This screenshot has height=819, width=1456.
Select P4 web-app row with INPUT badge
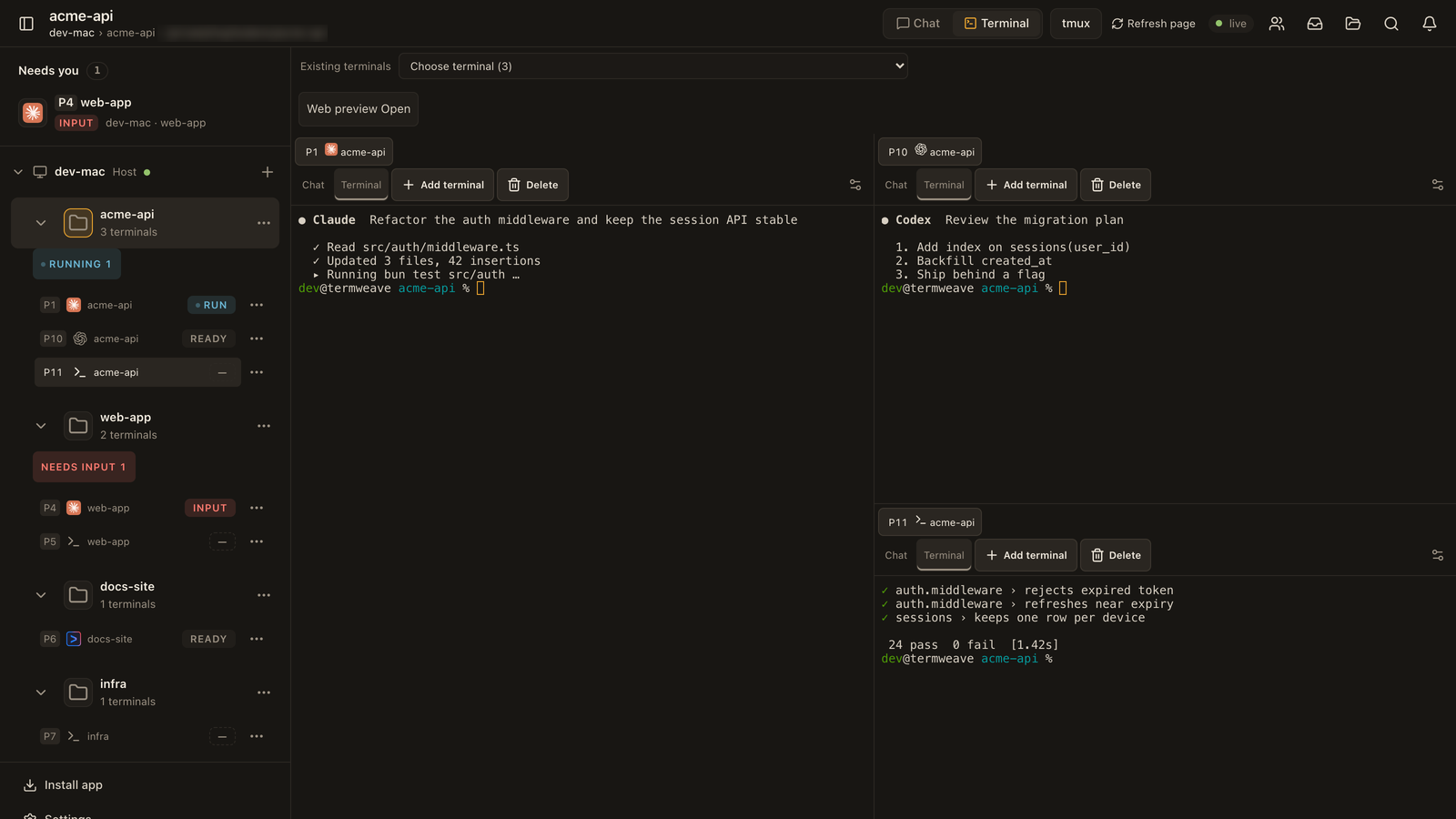click(x=137, y=508)
